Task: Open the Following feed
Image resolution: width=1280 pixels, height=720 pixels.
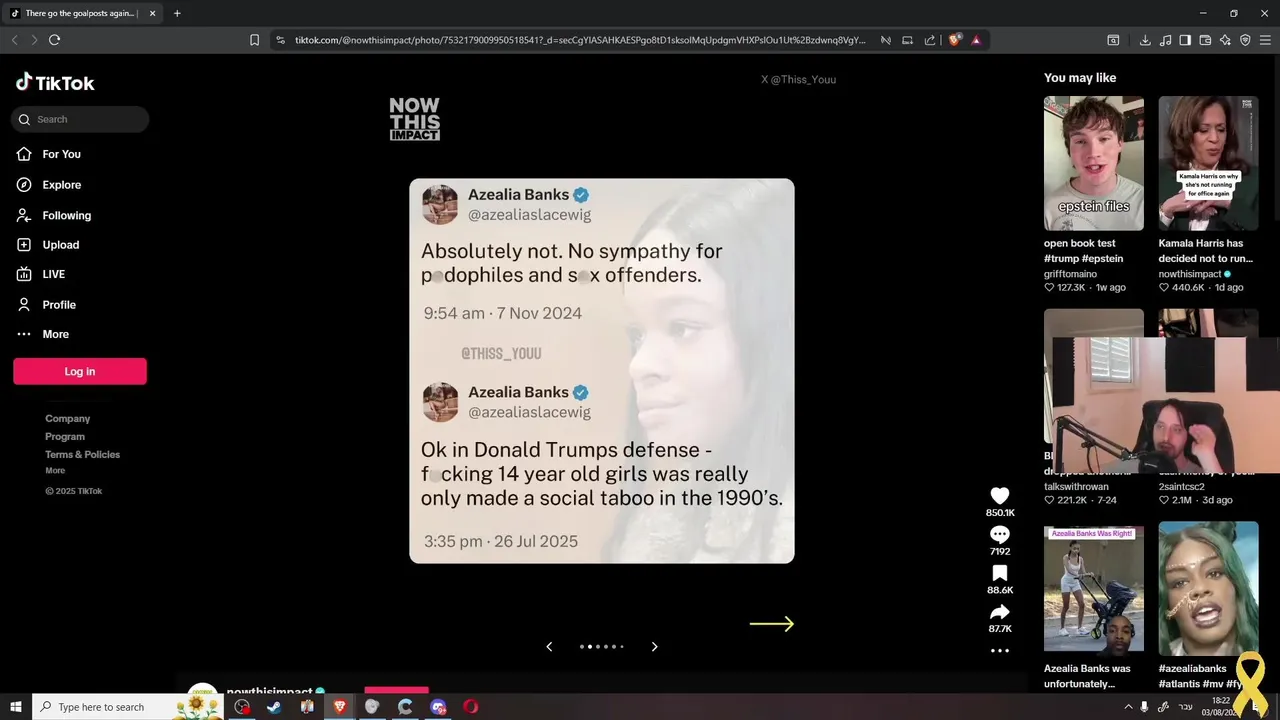Action: [54, 215]
